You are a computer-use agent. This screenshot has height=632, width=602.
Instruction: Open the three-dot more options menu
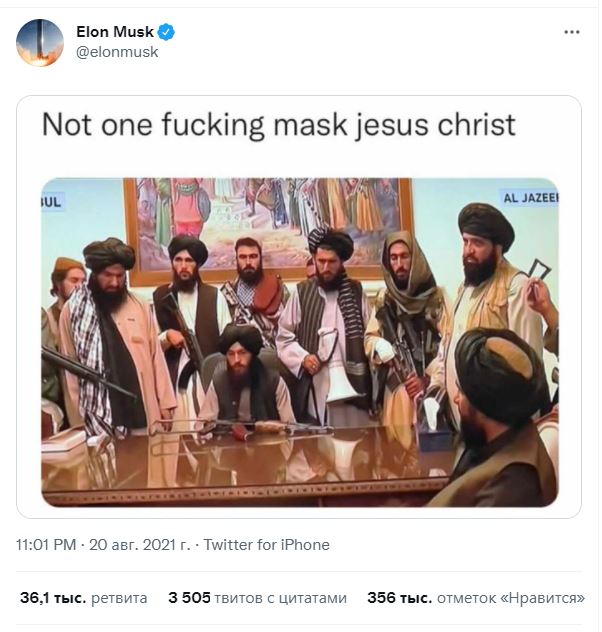click(x=572, y=32)
